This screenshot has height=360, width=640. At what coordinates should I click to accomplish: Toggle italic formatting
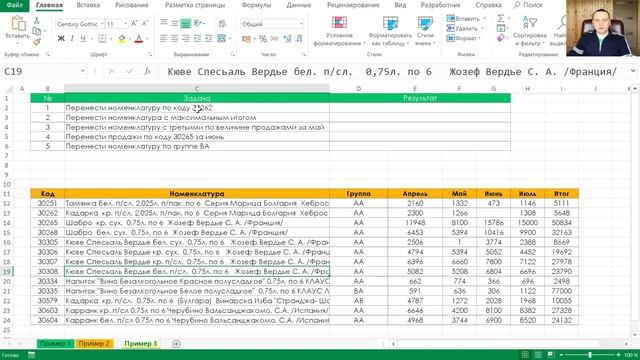coord(72,38)
